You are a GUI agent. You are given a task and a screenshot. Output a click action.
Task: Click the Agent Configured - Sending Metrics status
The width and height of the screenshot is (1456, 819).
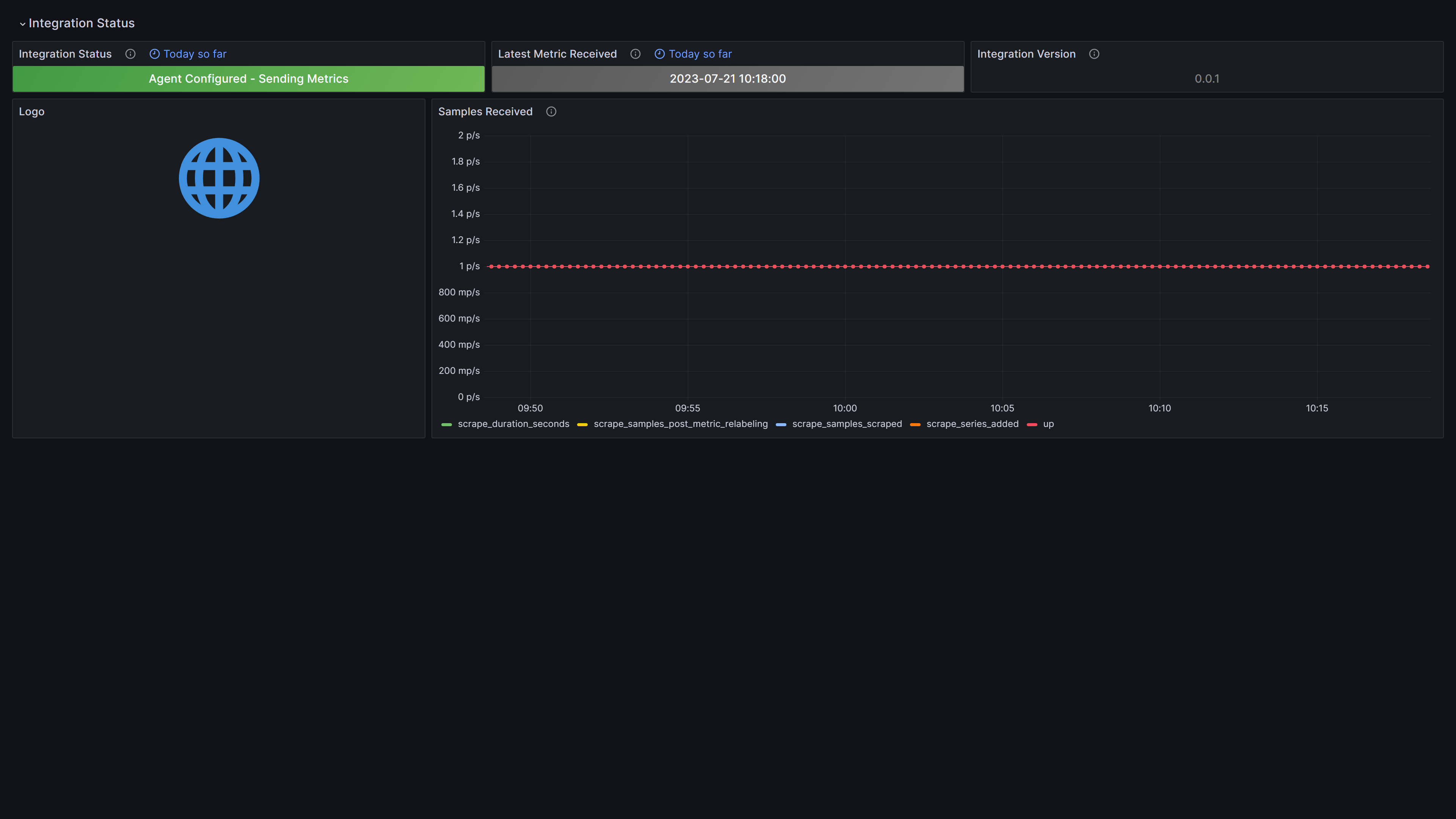click(248, 78)
